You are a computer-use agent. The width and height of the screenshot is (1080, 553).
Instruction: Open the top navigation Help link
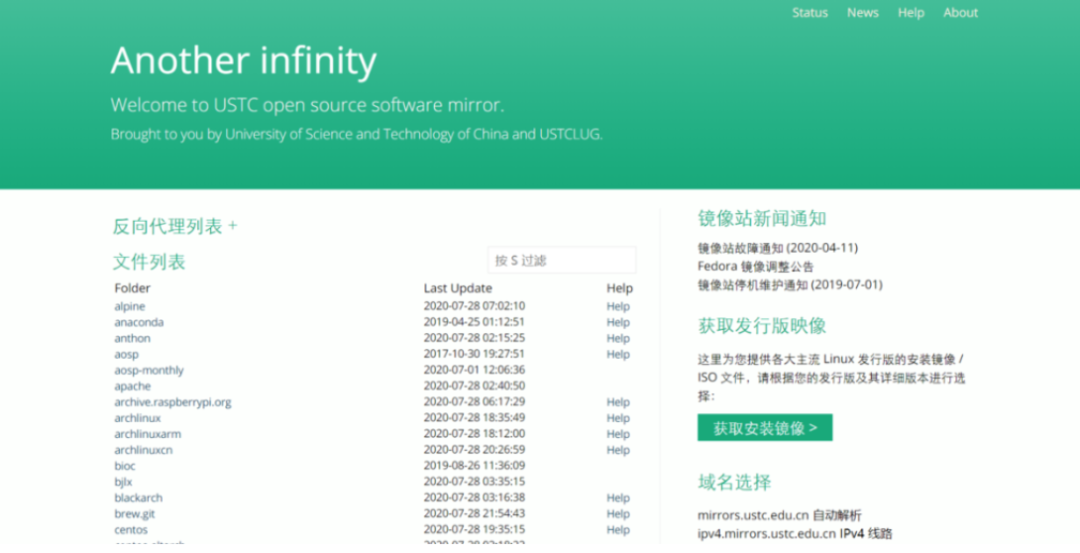(911, 12)
